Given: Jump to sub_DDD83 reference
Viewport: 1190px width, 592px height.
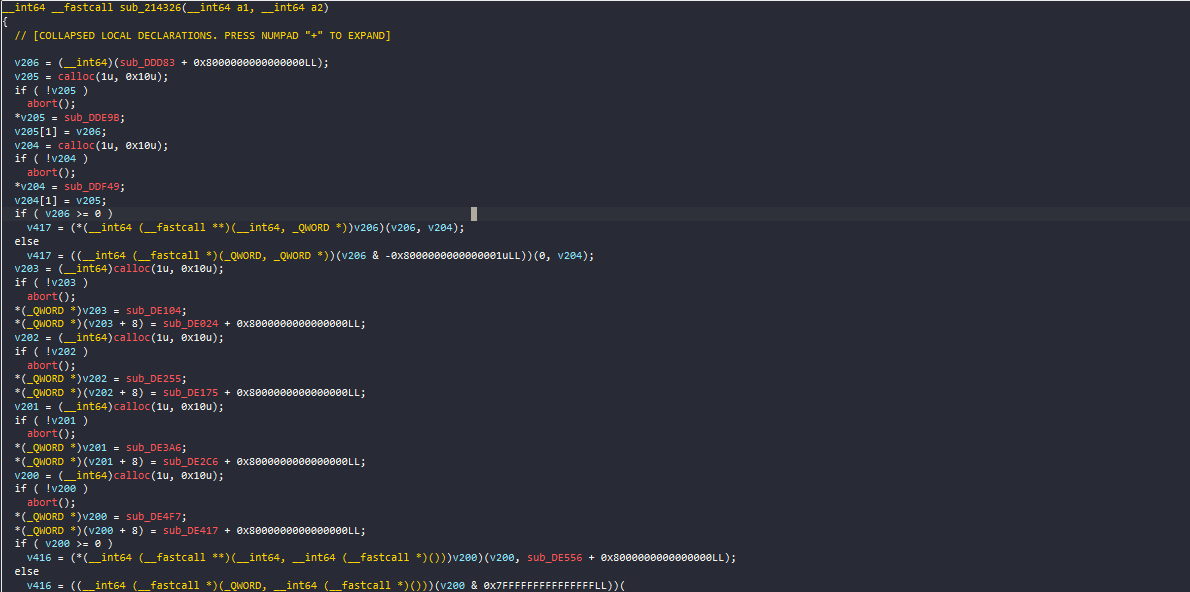Looking at the screenshot, I should [x=146, y=62].
